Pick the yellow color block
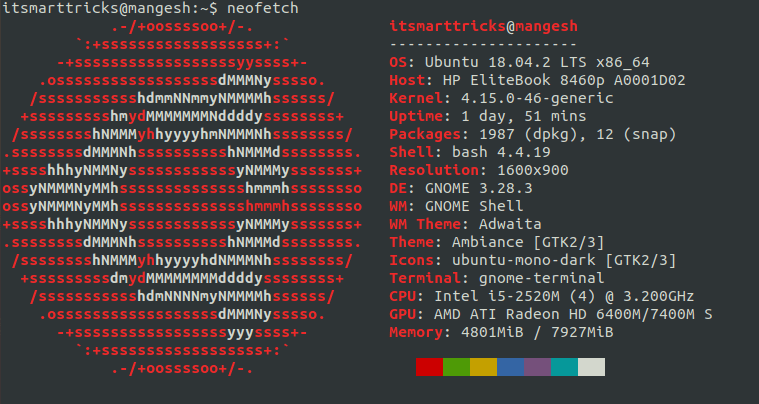 click(483, 367)
